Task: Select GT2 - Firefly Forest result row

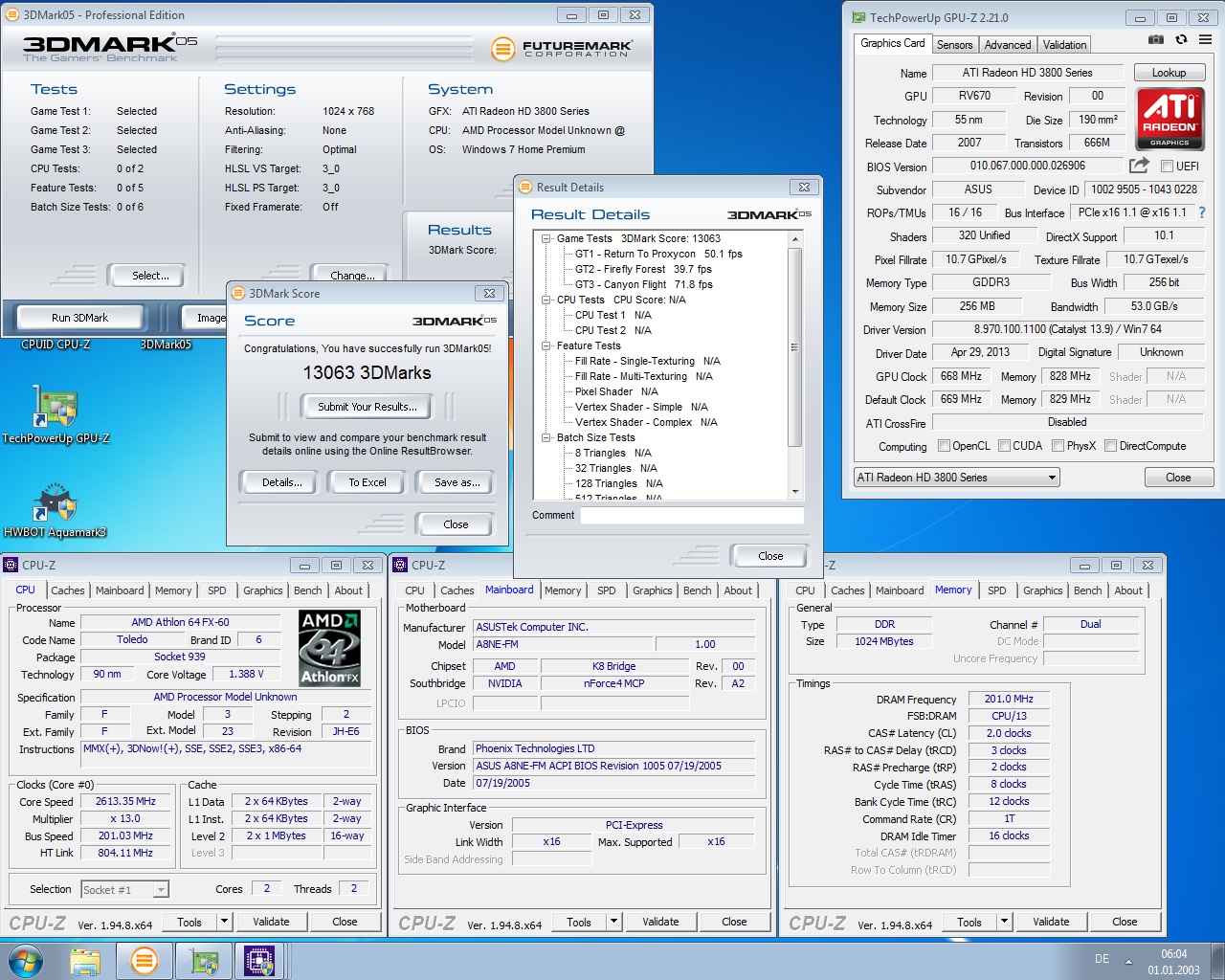Action: [643, 269]
